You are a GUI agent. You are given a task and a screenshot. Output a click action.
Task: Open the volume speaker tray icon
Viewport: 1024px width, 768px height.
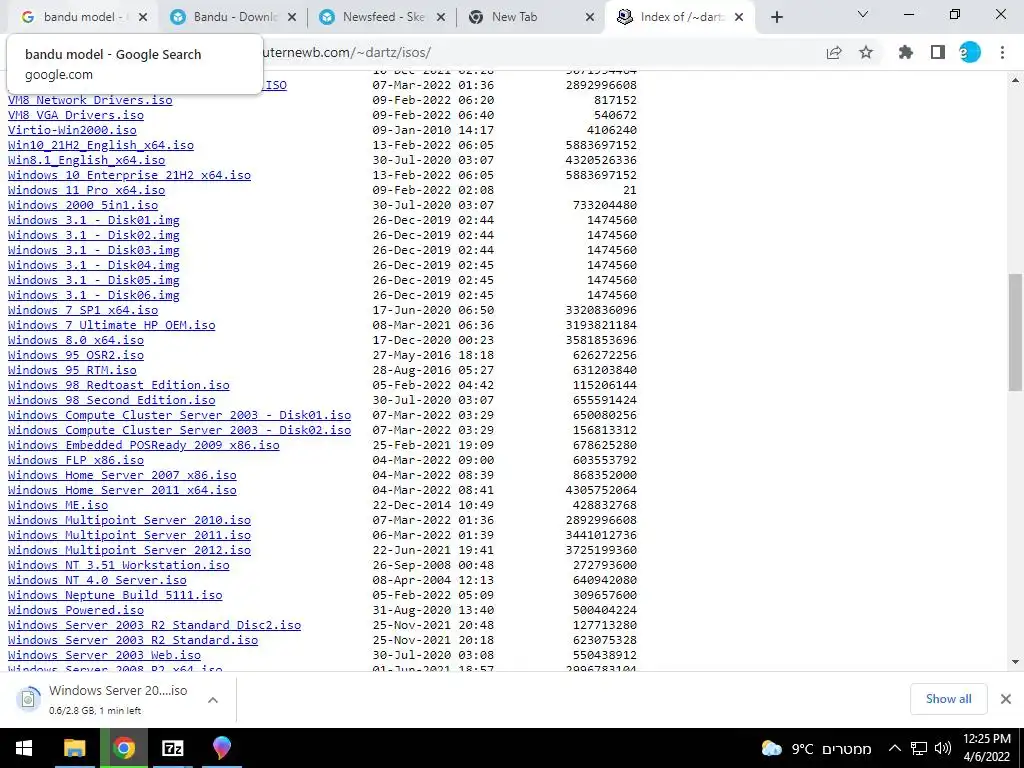[942, 748]
